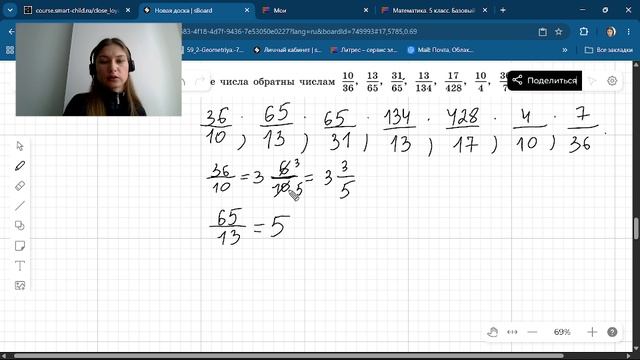Click the fit-to-width arrows icon
Screen dimensions: 640x360
tap(512, 332)
